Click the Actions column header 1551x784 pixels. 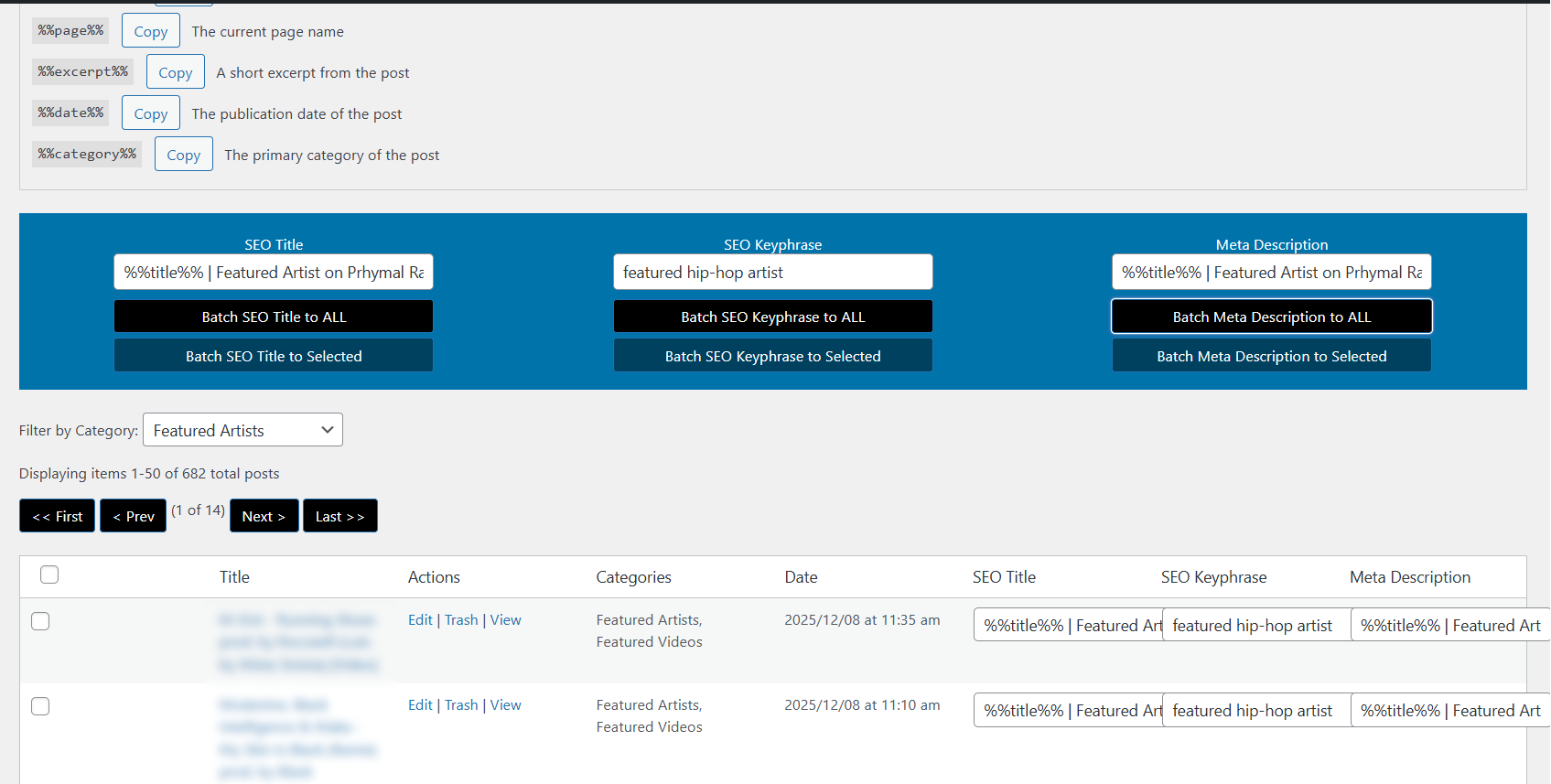coord(434,577)
